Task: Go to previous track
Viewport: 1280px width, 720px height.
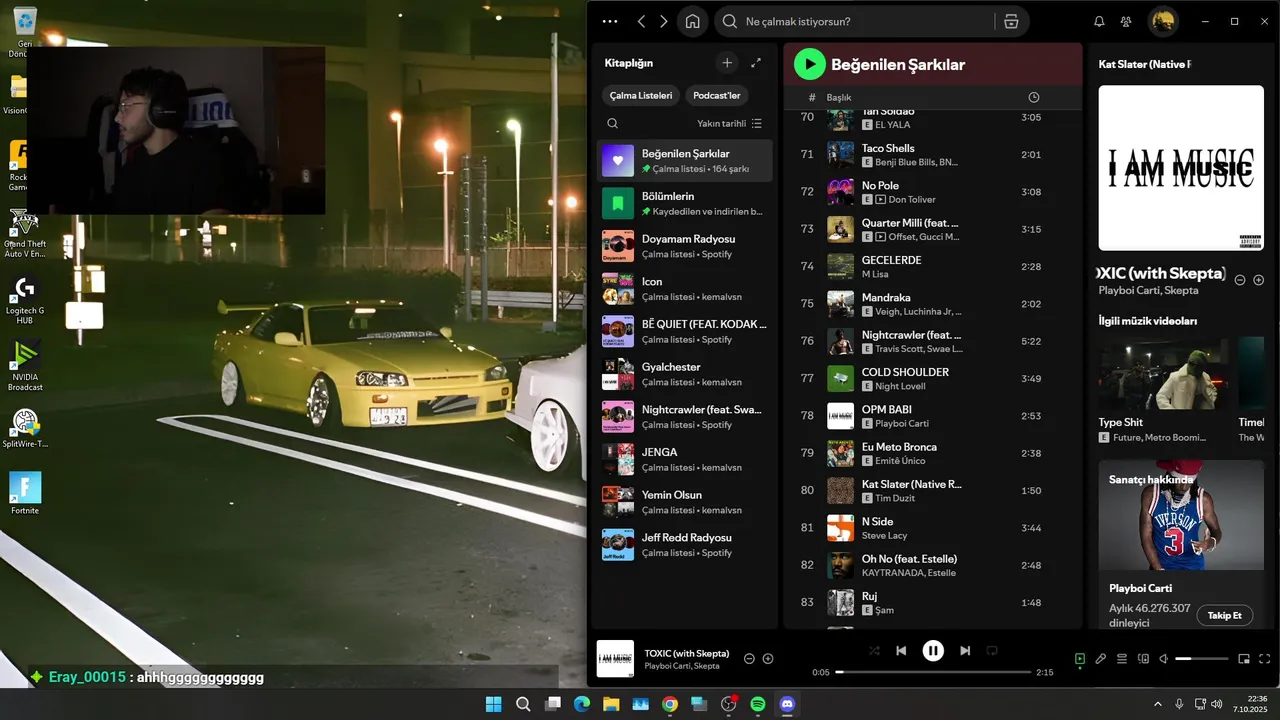Action: (x=901, y=651)
